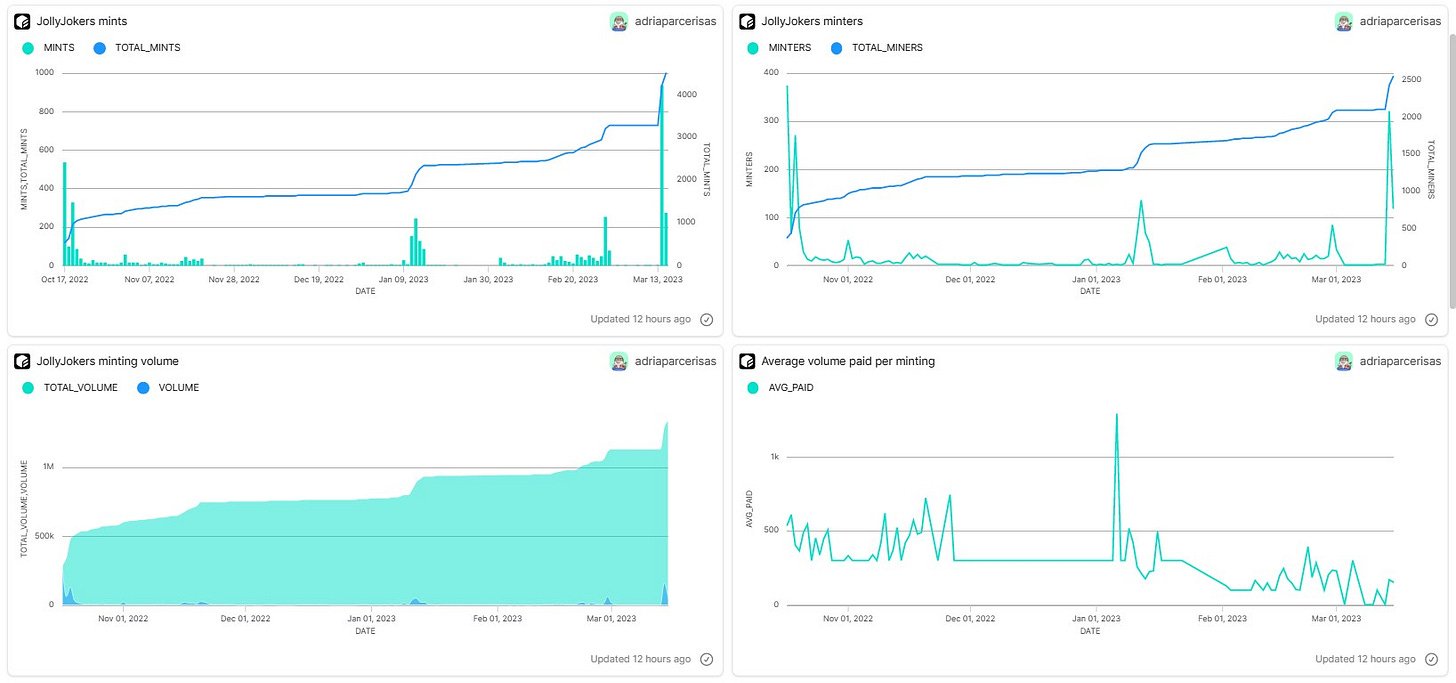This screenshot has height=683, width=1456.
Task: Click adriaparcerisas avatar on Average volume paid card
Action: point(1344,361)
